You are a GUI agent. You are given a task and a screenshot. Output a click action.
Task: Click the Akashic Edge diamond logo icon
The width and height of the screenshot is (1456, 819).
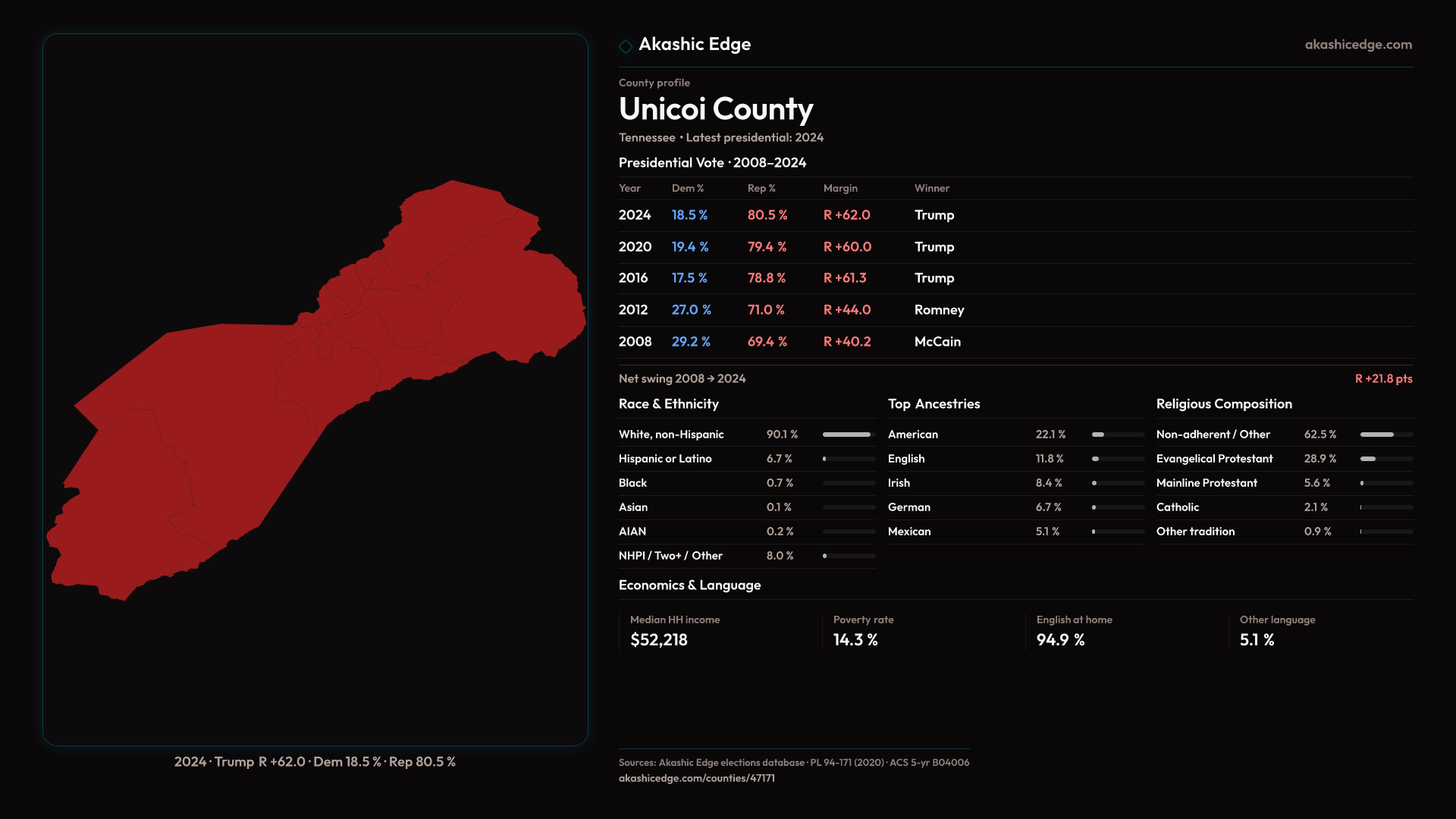pos(626,46)
